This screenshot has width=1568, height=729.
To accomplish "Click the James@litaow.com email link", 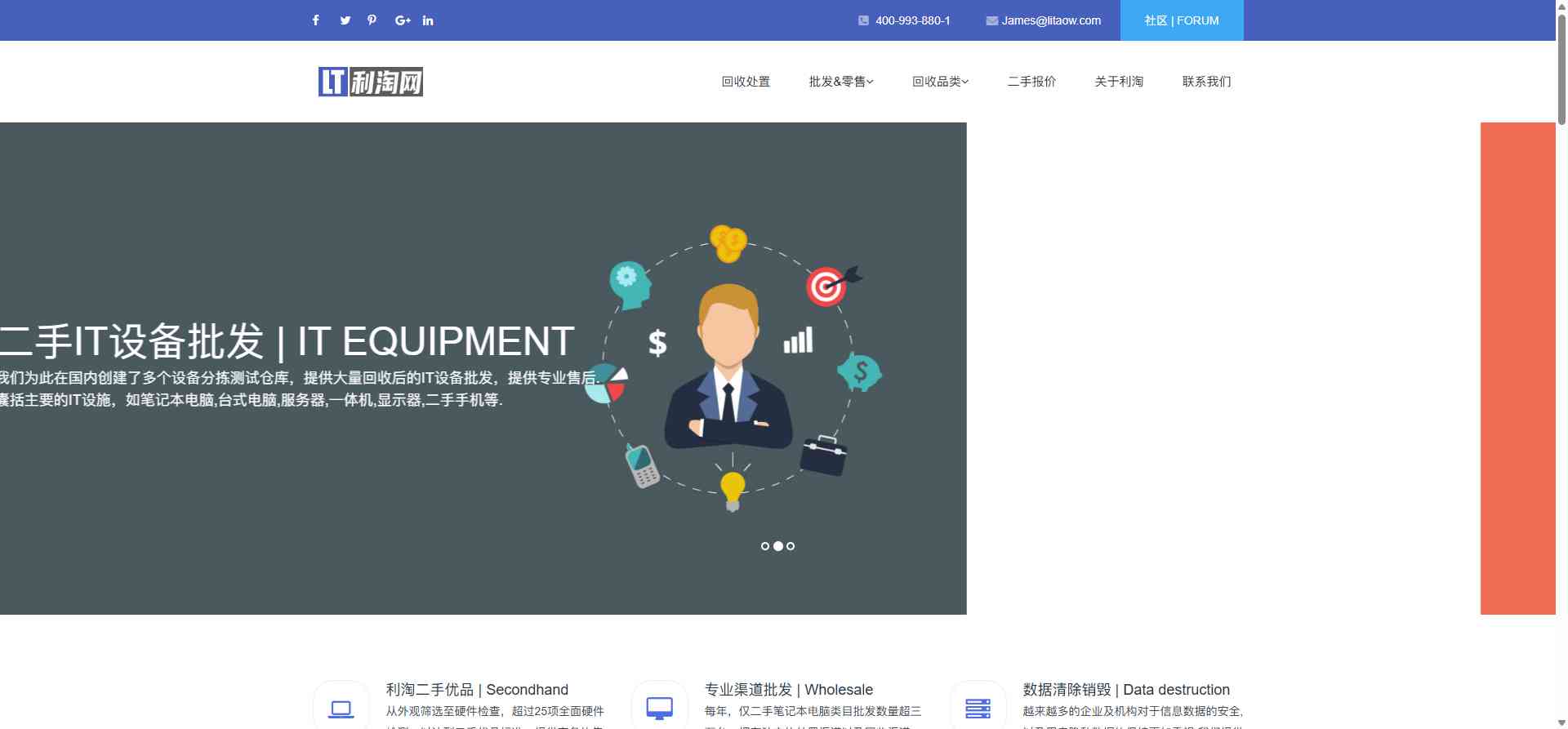I will tap(1051, 20).
